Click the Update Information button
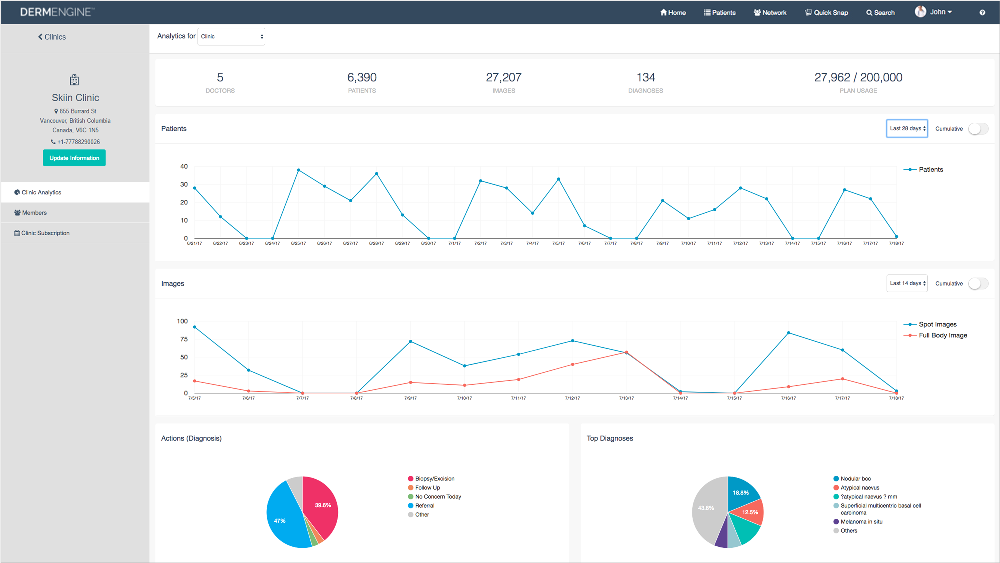 (x=74, y=158)
